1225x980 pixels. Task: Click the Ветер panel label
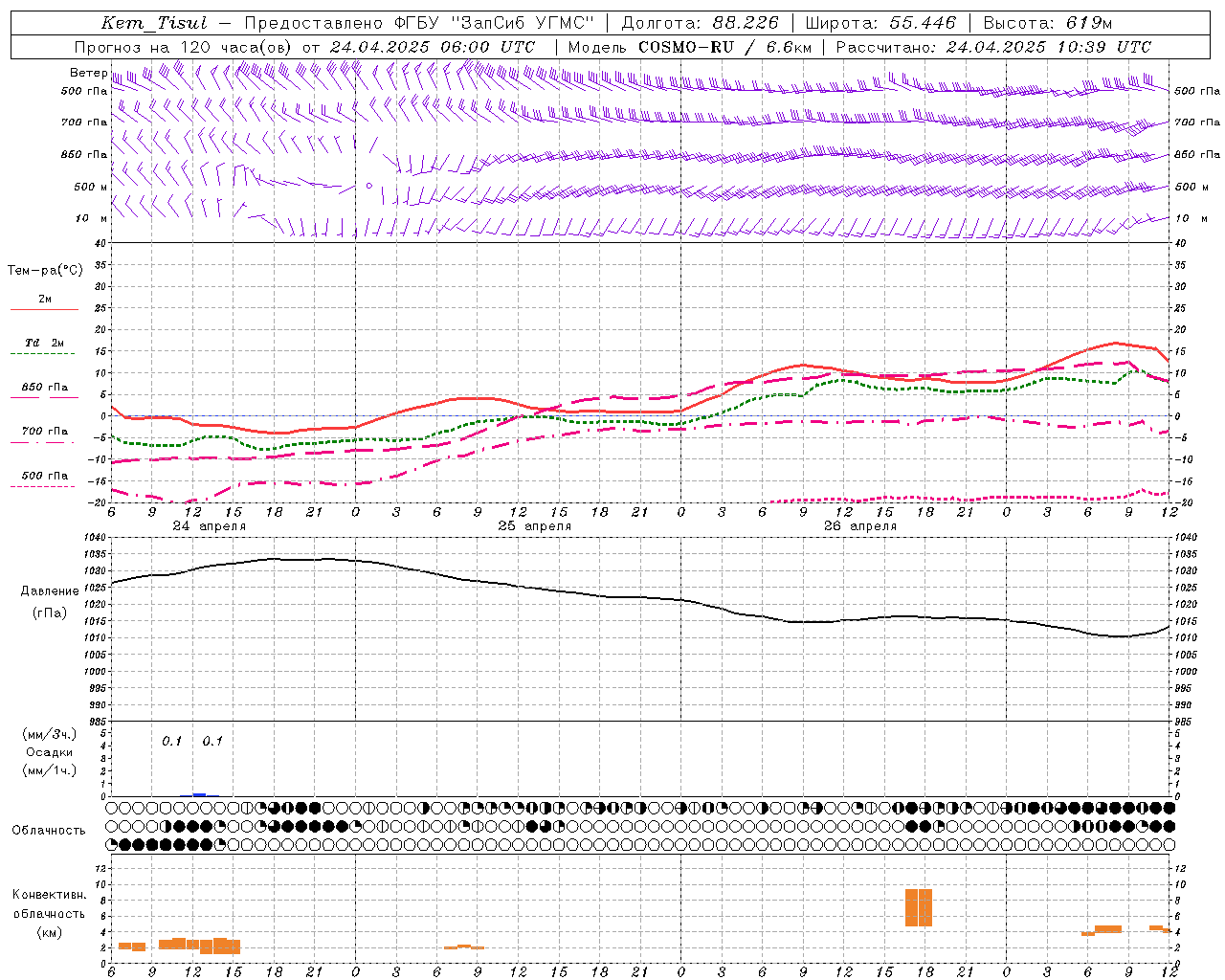click(88, 73)
